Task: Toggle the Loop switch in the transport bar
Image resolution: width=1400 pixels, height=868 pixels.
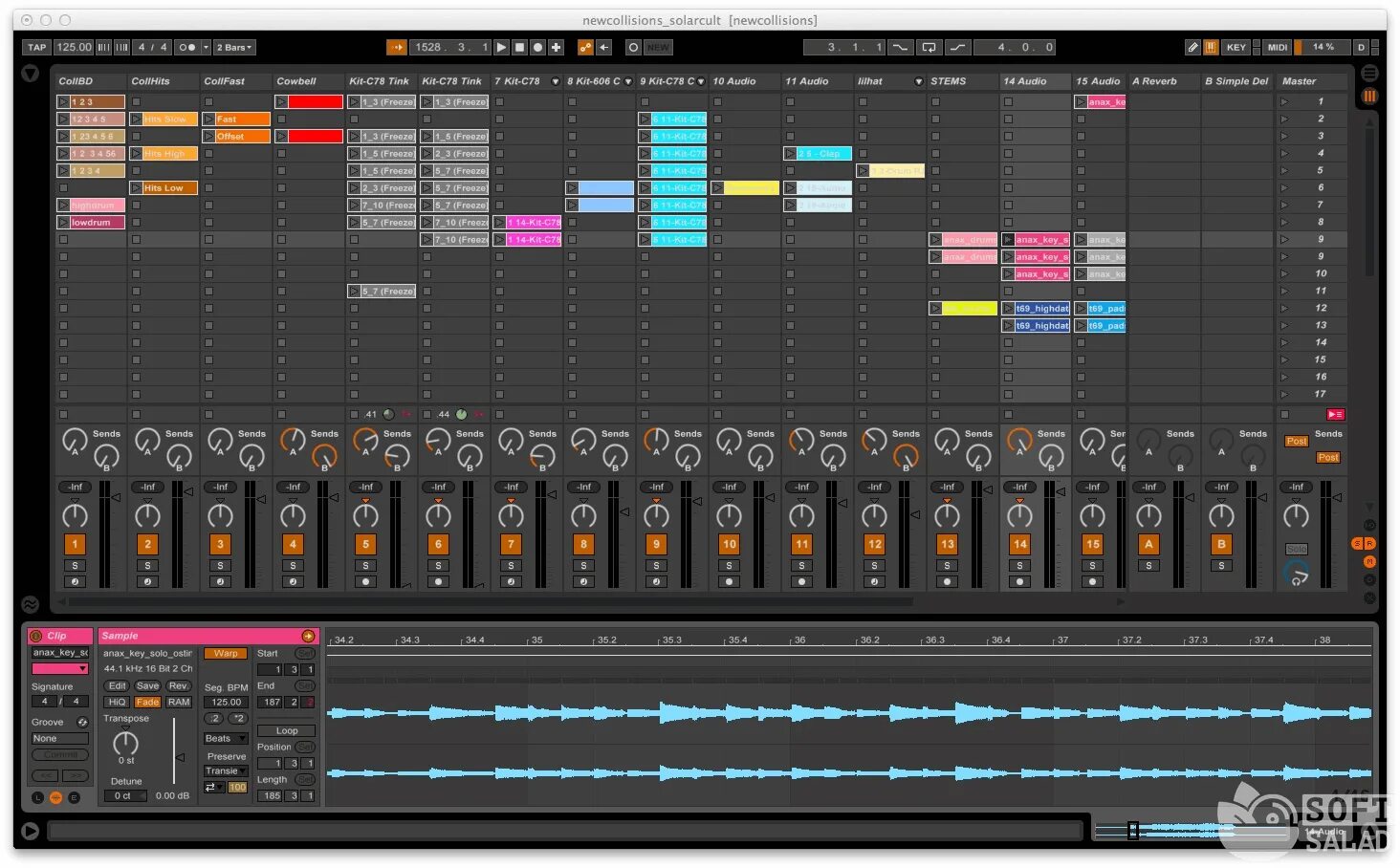Action: 929,47
